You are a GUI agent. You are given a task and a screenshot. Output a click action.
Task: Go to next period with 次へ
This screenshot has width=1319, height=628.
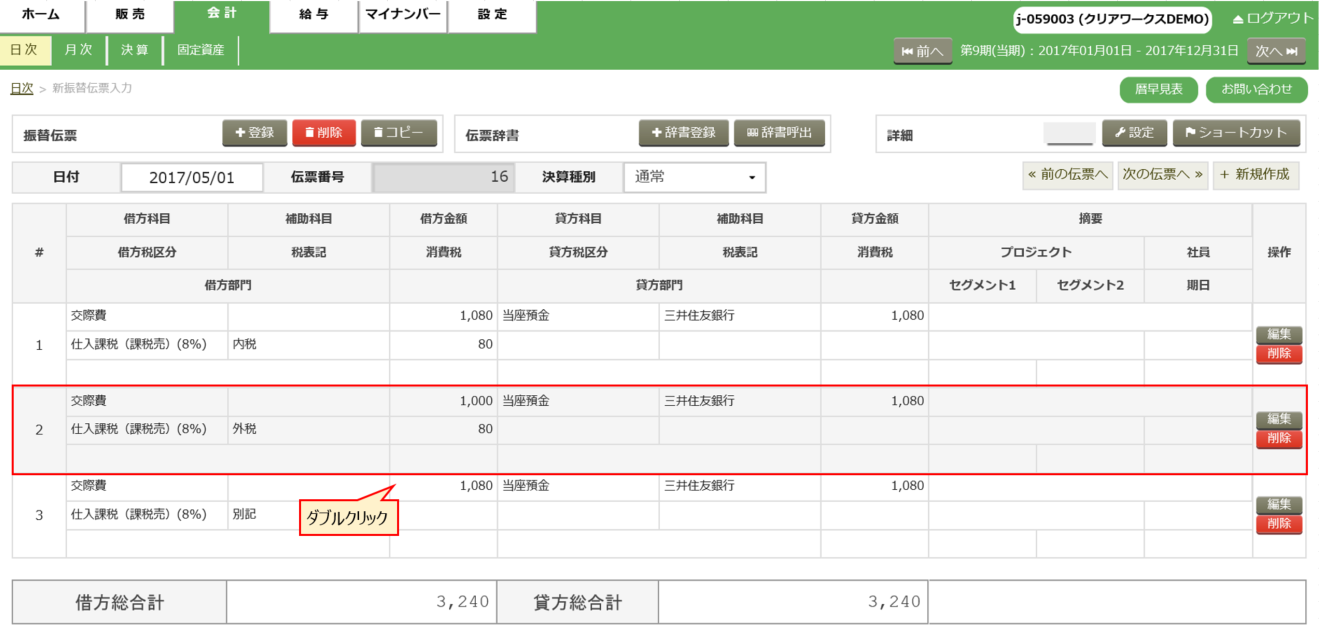(x=1277, y=51)
